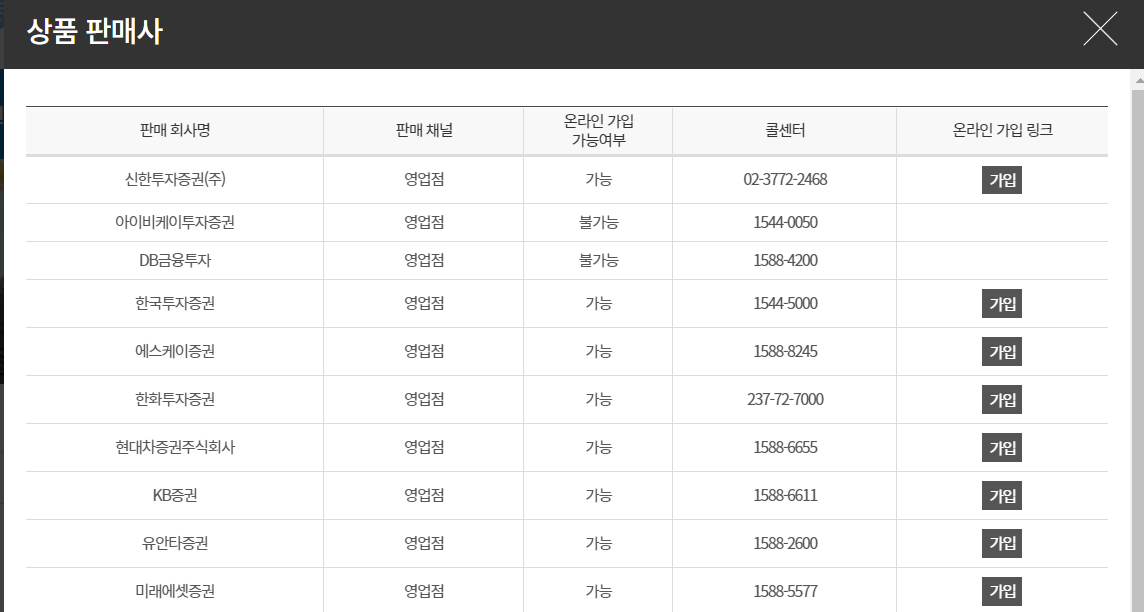Screen dimensions: 1144x612
Task: Click company name 현대차증권주식회사
Action: pyautogui.click(x=175, y=447)
